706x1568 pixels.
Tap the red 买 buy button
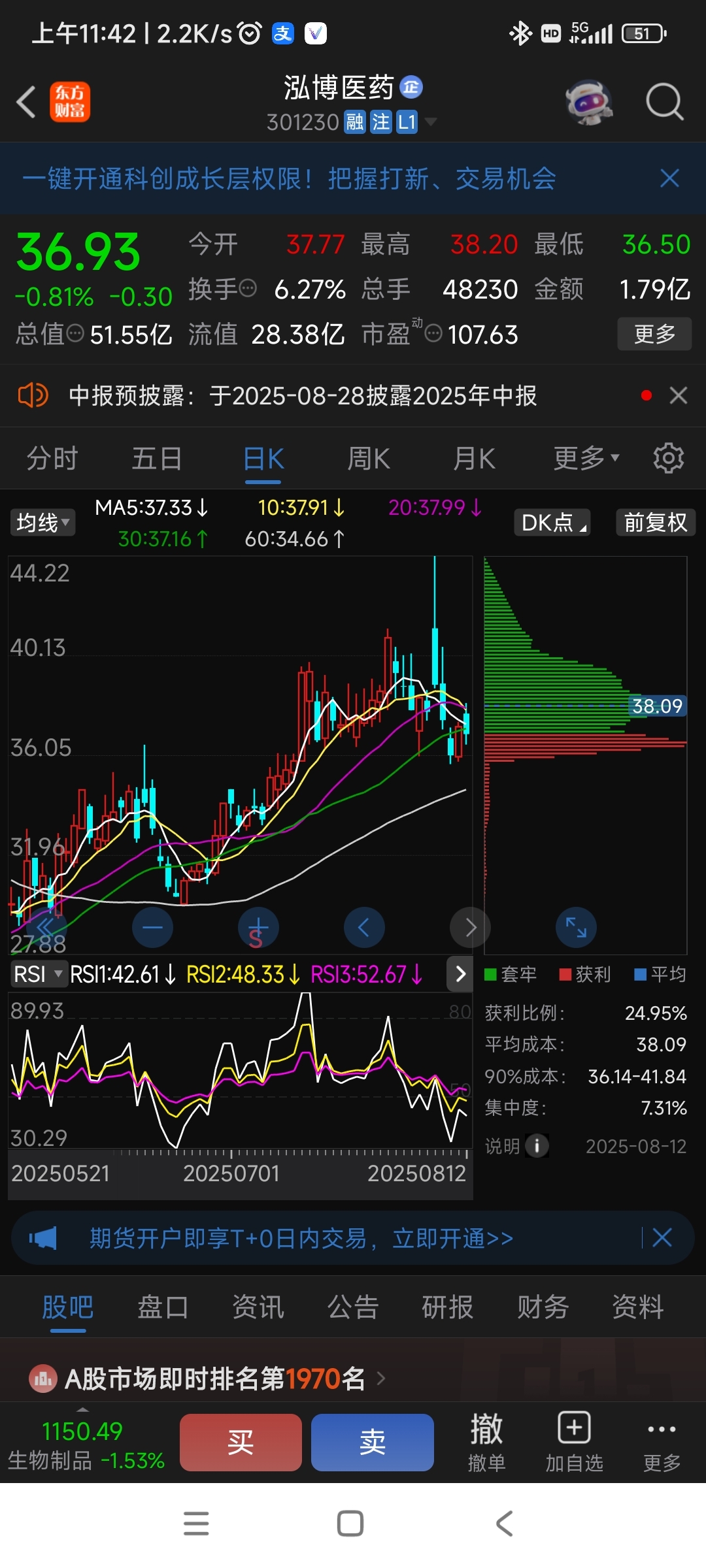tap(241, 1443)
